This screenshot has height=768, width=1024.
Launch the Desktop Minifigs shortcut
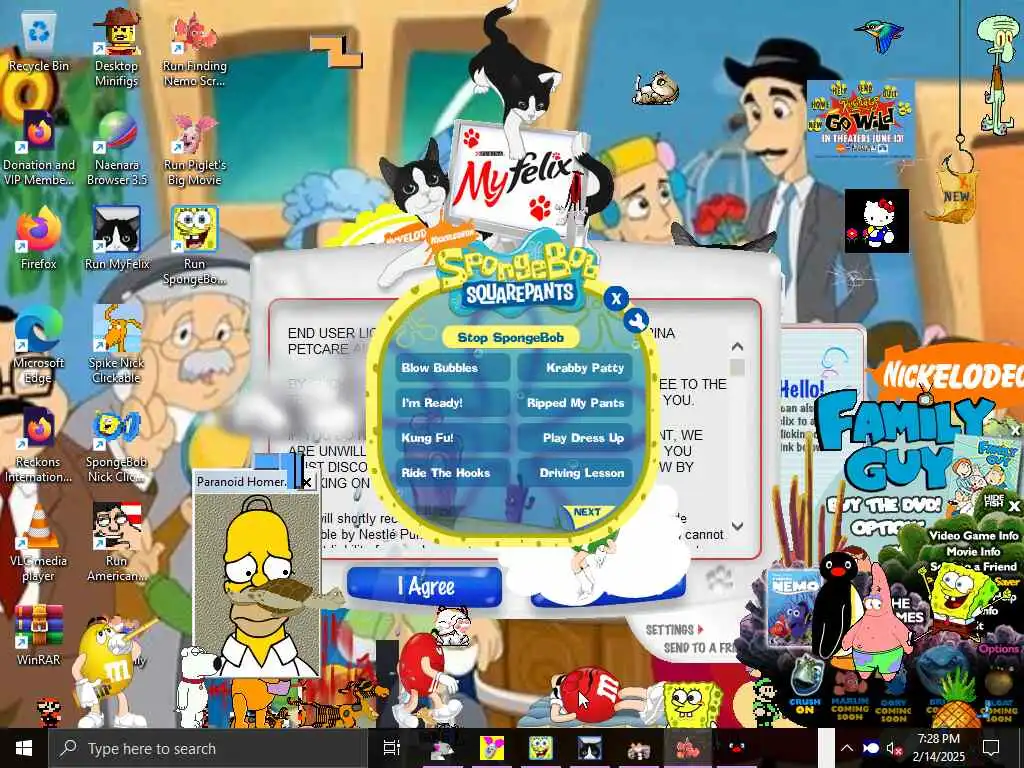pos(116,47)
